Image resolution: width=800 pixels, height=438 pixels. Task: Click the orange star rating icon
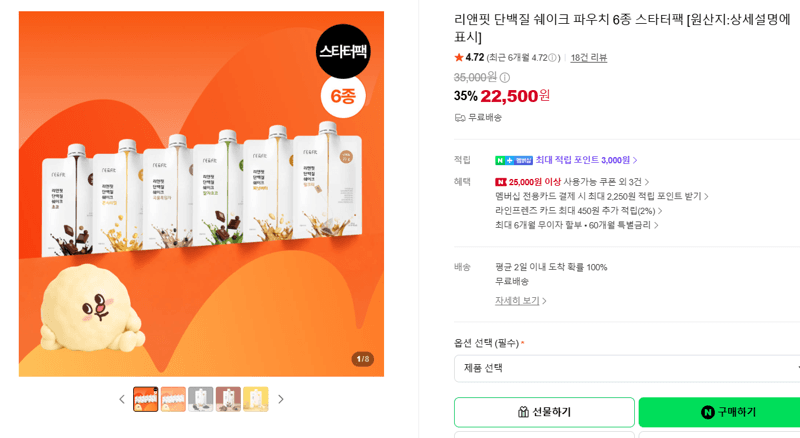[x=459, y=57]
